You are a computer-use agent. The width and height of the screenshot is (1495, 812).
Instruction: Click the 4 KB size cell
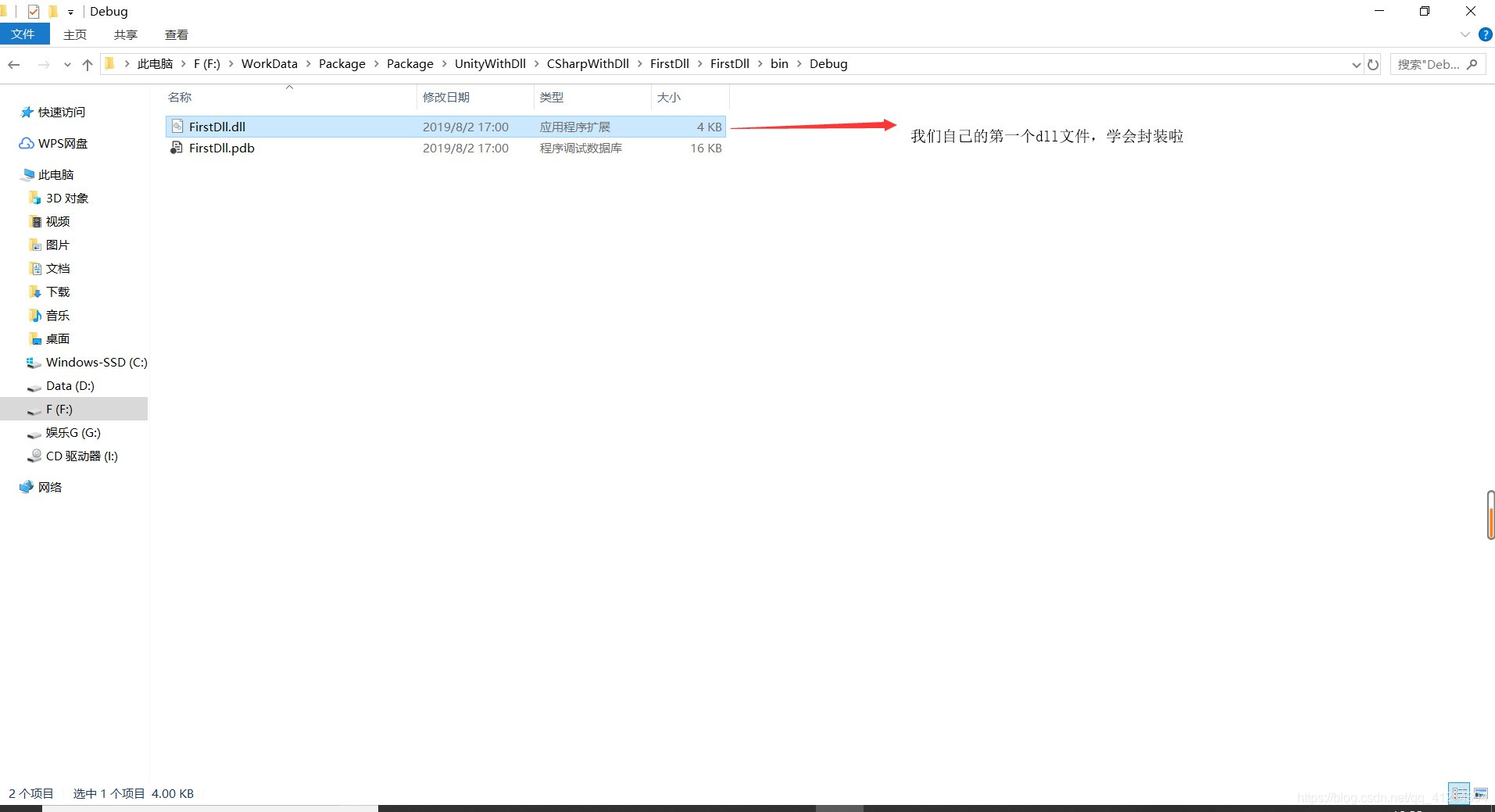tap(710, 127)
